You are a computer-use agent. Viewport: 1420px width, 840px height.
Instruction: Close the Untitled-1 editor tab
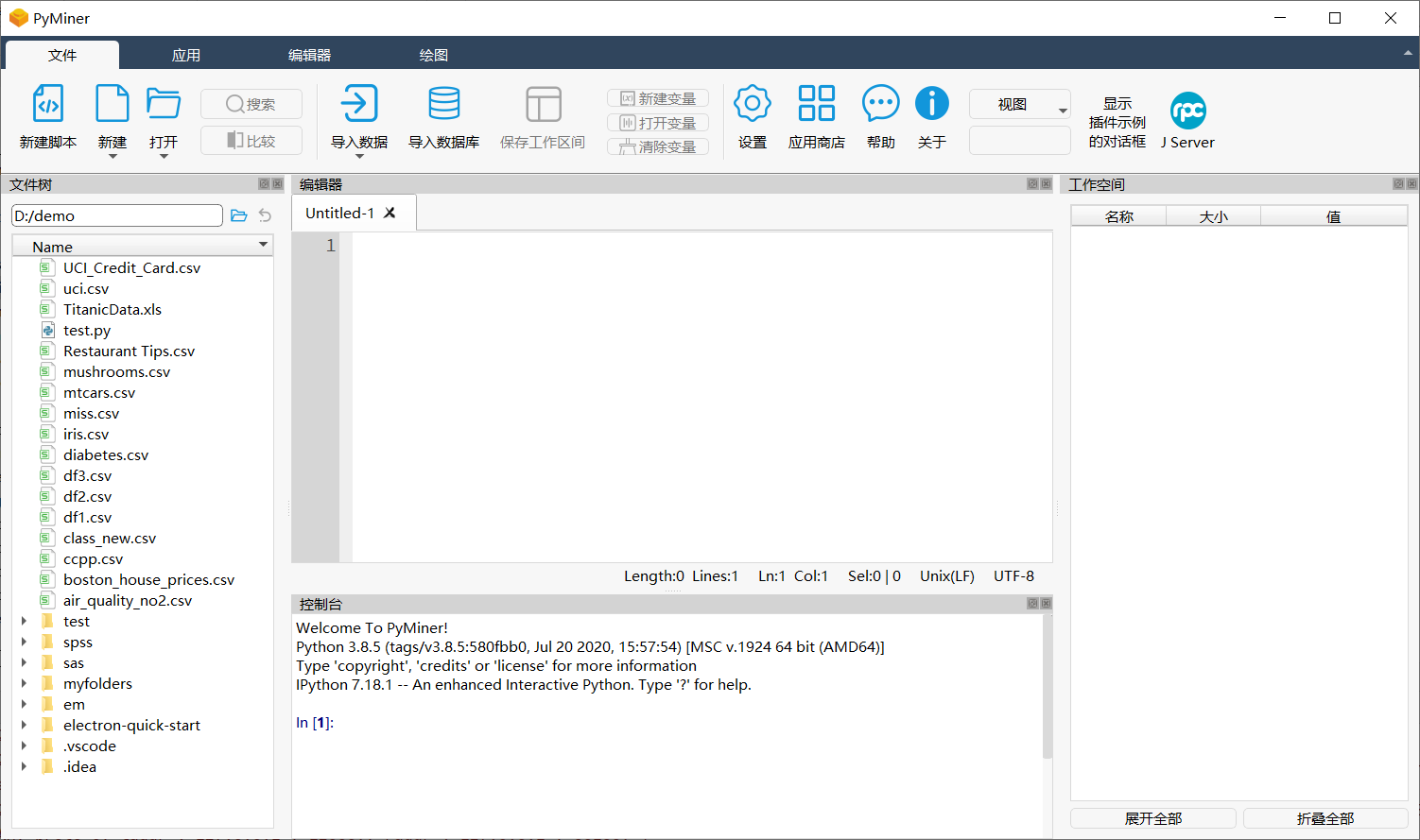click(x=390, y=213)
